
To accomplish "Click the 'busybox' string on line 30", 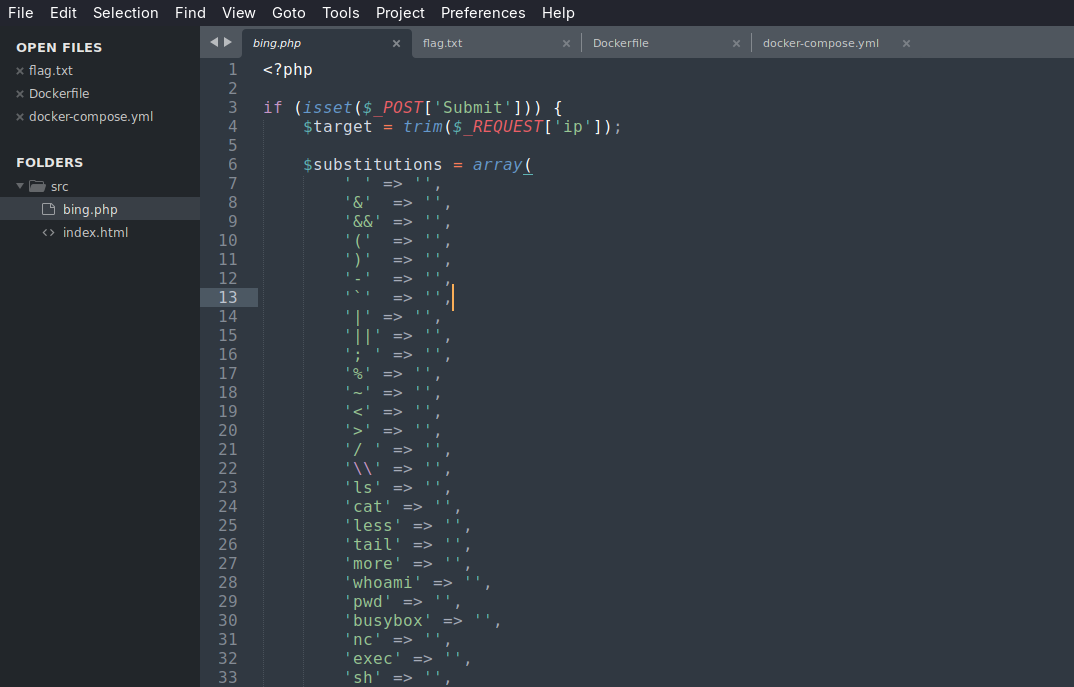I will 388,621.
